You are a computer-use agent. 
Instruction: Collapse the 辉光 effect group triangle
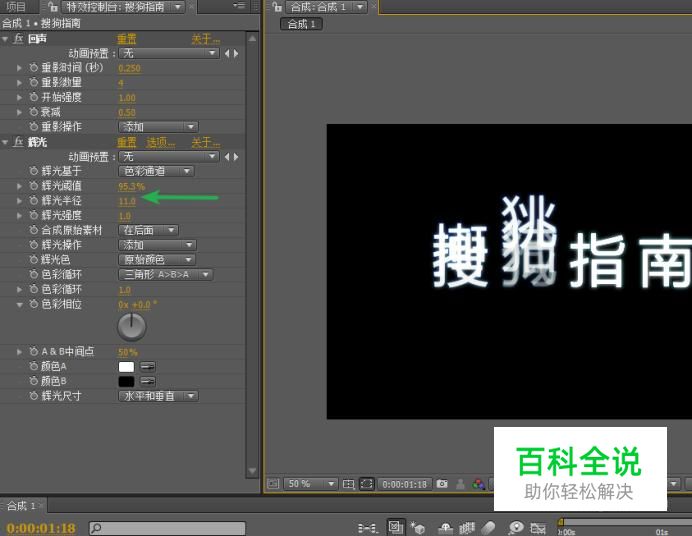(x=5, y=142)
